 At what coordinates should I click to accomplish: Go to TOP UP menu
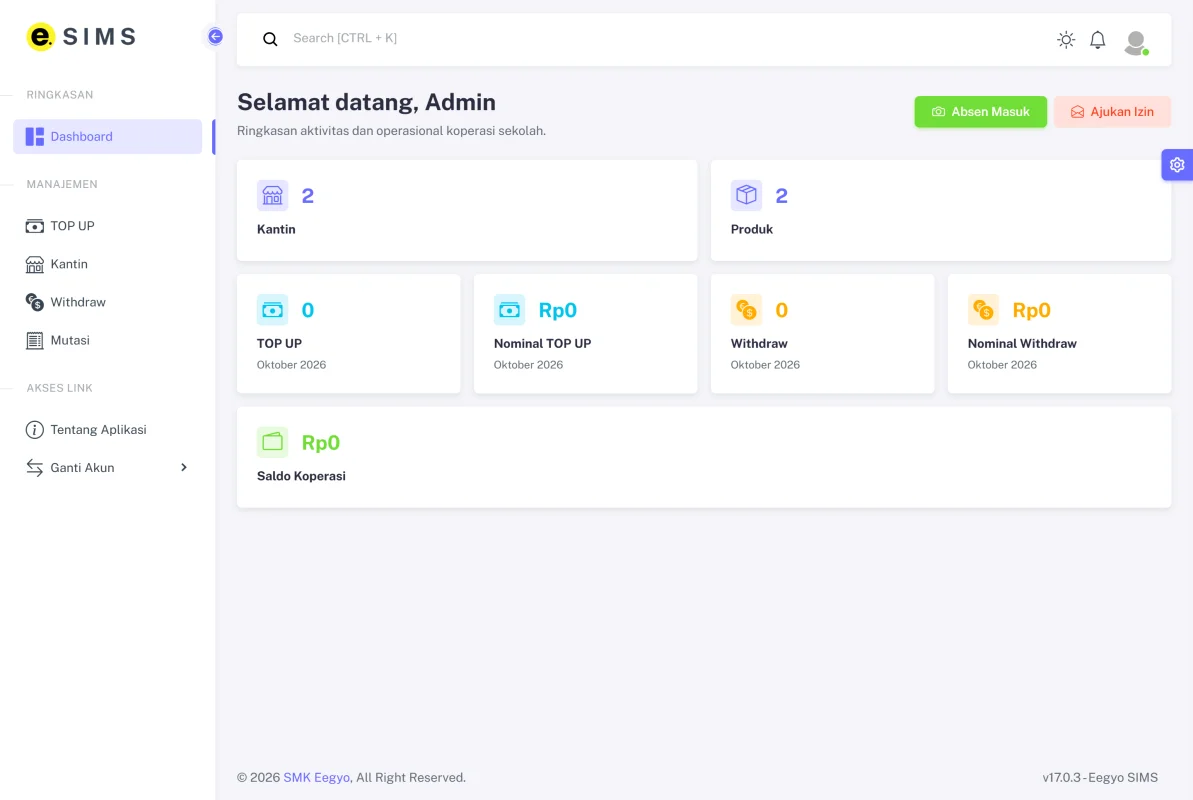point(107,226)
